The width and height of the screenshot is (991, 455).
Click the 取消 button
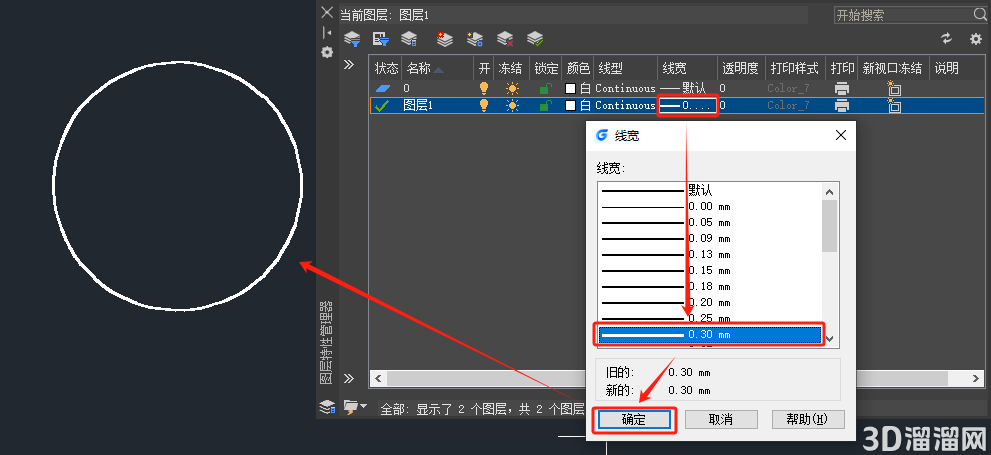click(721, 419)
